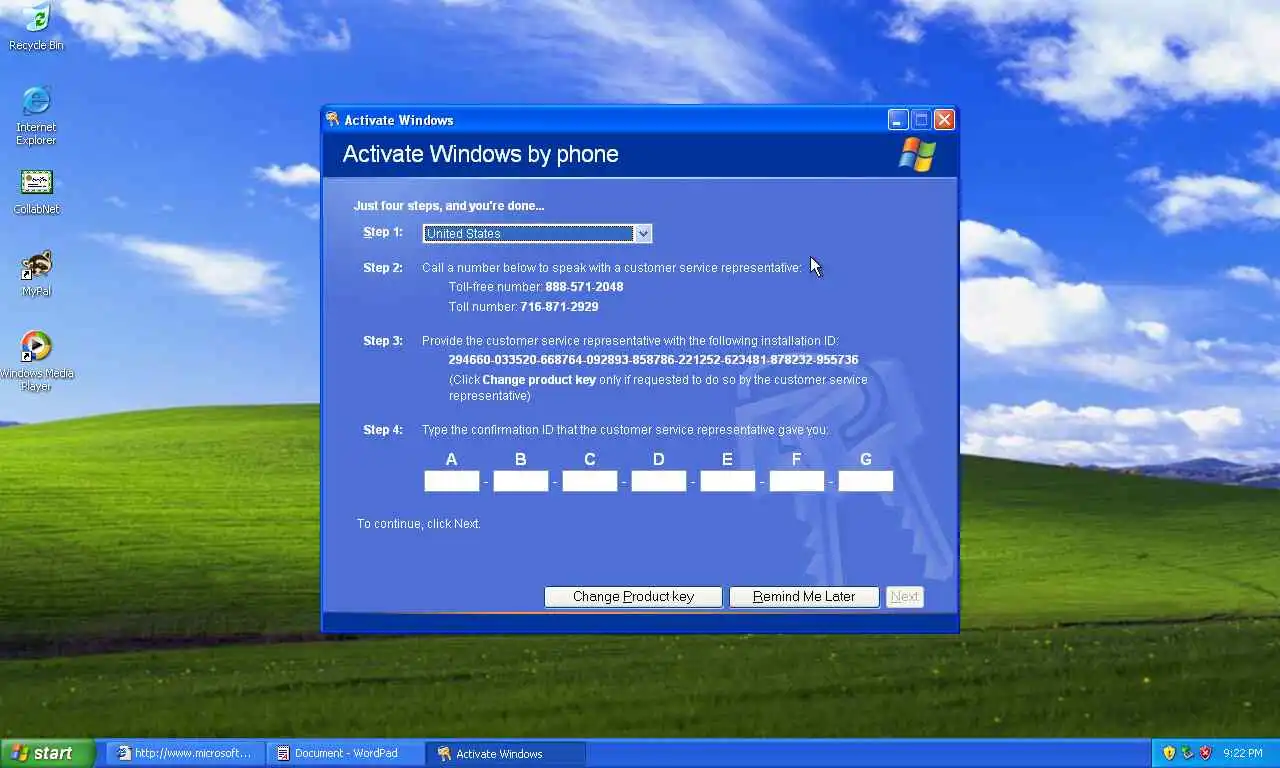This screenshot has width=1280, height=768.
Task: Select the CollabNet desktop icon
Action: (36, 191)
